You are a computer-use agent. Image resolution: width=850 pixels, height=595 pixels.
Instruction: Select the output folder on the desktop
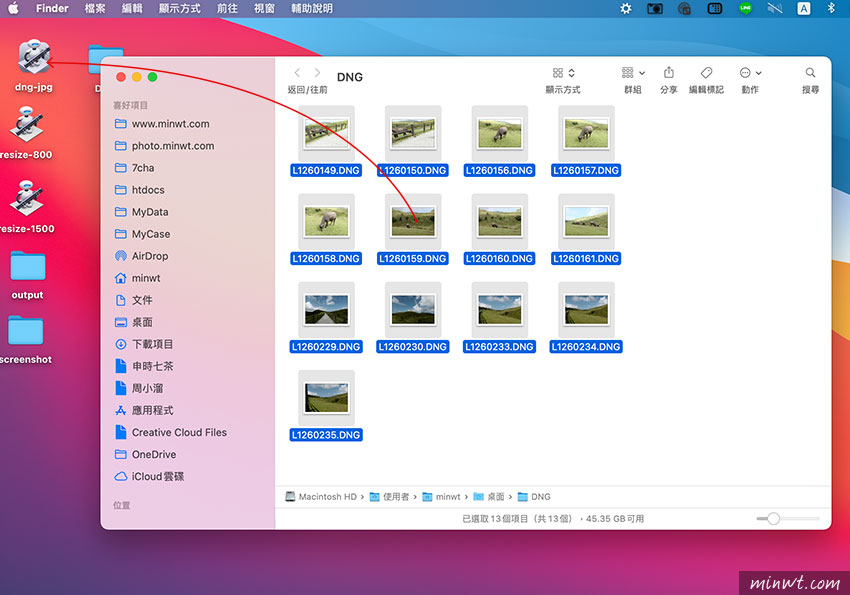click(28, 266)
